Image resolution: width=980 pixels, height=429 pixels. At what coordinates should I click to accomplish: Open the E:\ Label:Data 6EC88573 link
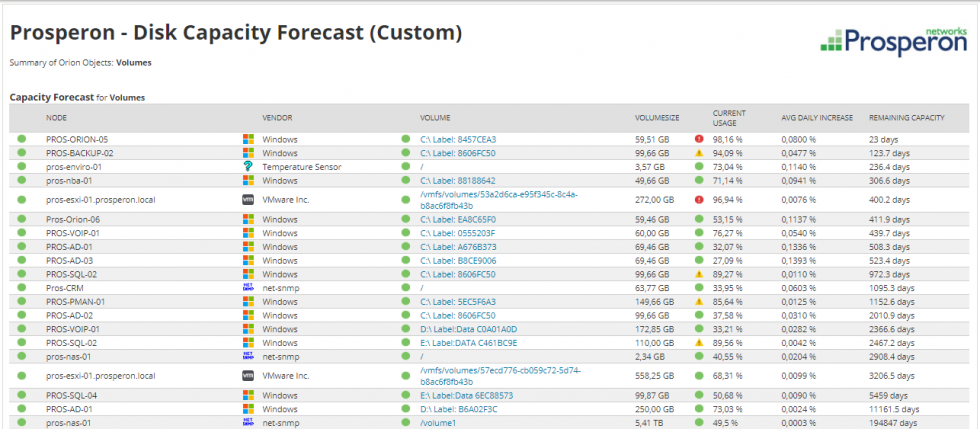coord(466,396)
